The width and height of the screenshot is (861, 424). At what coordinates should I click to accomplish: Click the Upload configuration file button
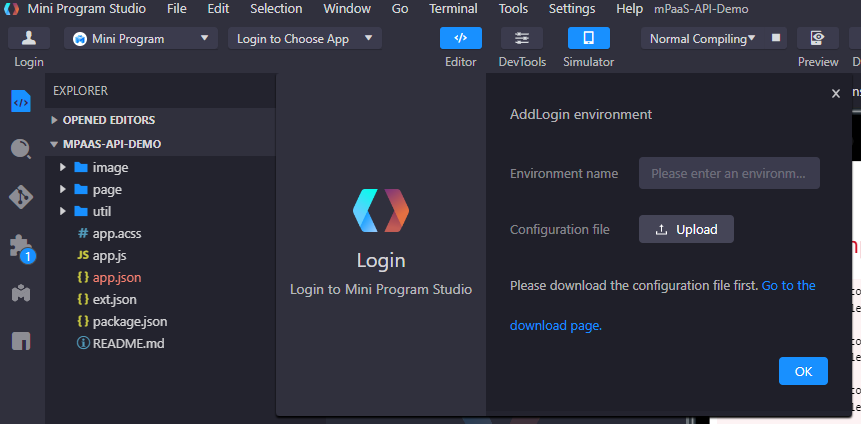click(x=686, y=229)
